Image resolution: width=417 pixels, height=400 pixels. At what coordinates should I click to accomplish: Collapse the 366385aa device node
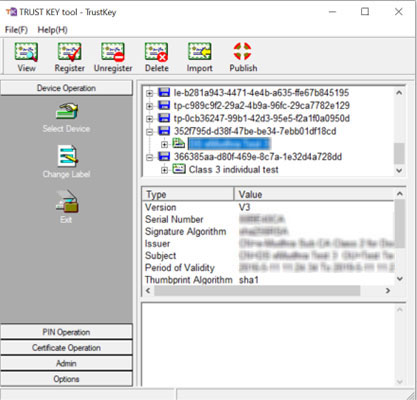click(x=150, y=157)
